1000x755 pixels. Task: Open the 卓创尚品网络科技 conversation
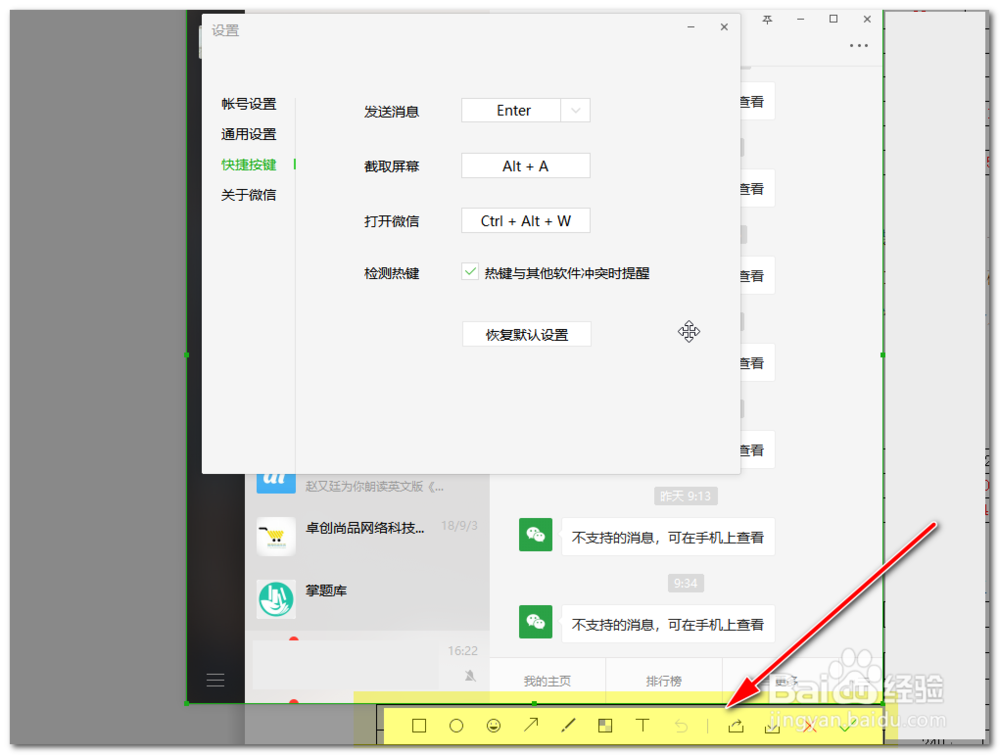point(367,536)
